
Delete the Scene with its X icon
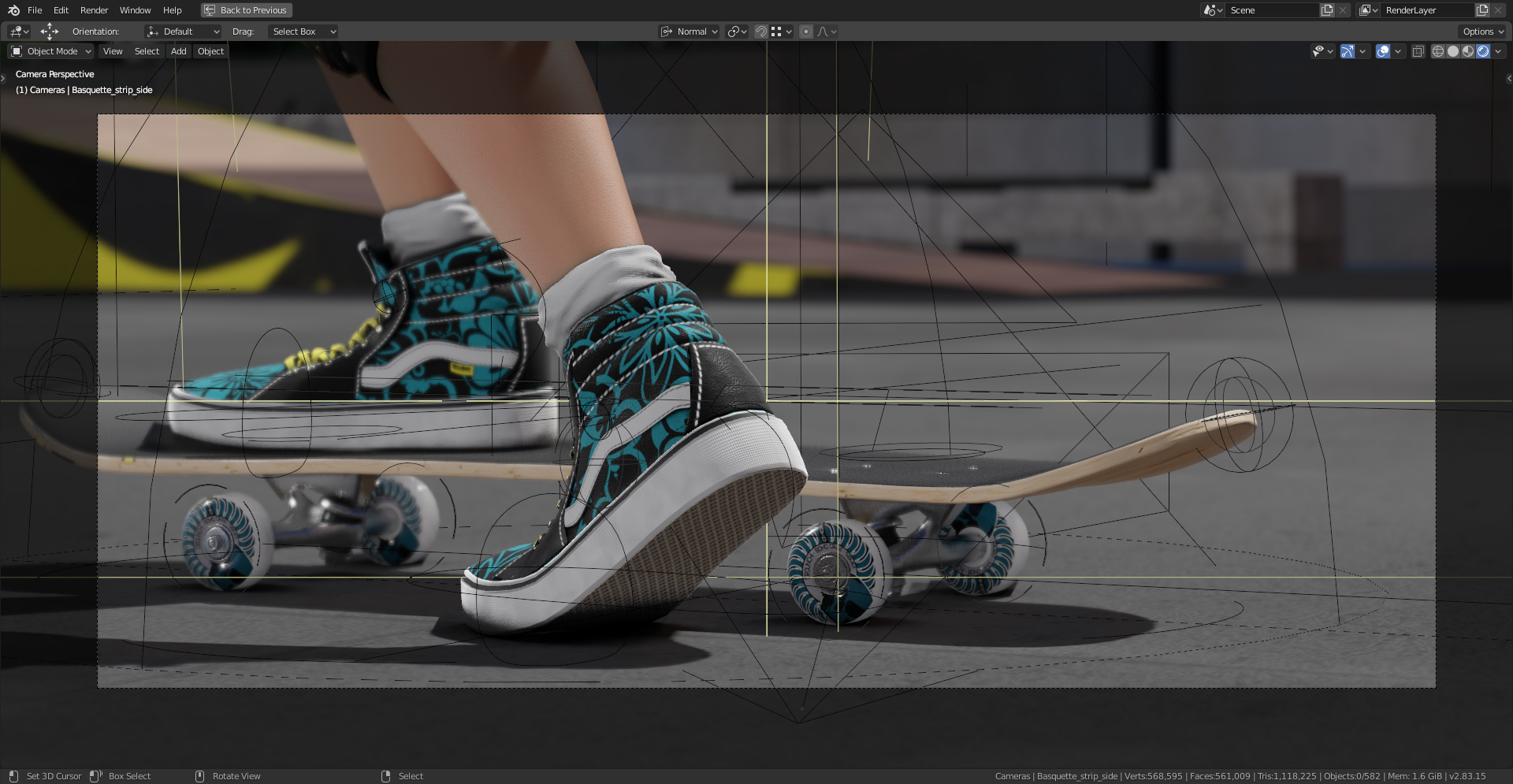(1343, 10)
